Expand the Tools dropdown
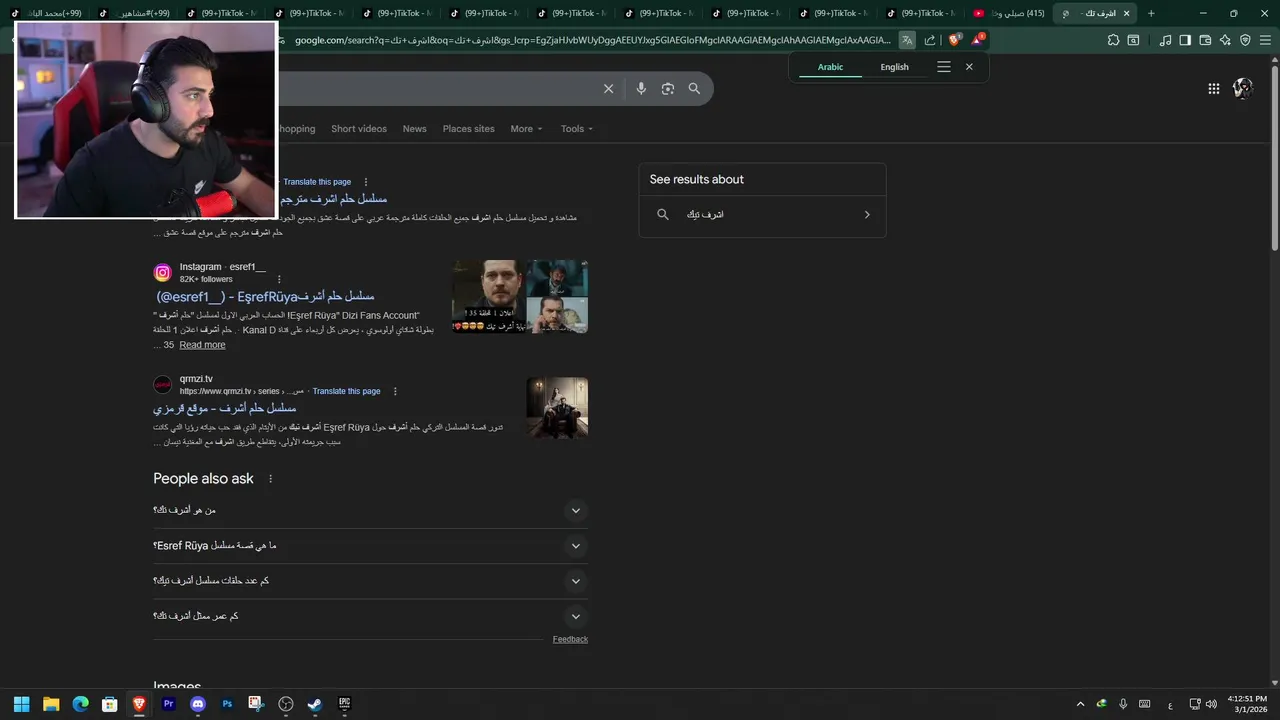This screenshot has height=720, width=1280. coord(577,129)
